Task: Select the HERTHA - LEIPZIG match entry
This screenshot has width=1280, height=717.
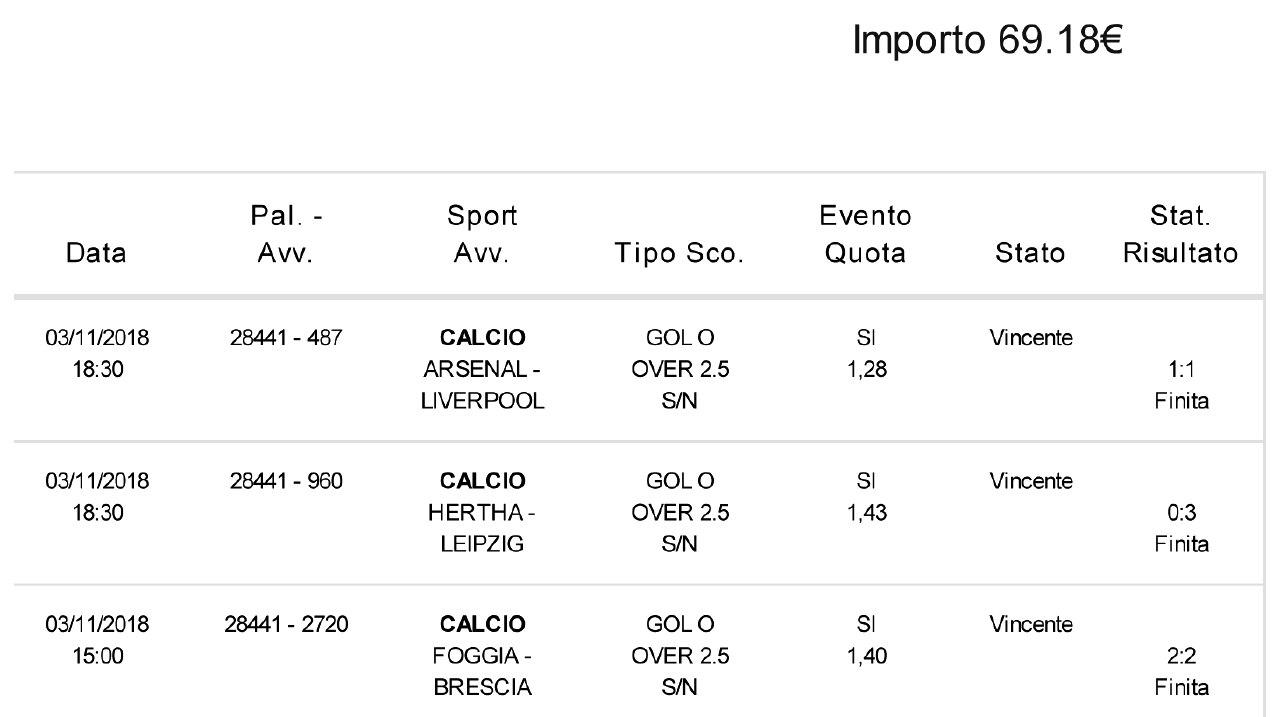Action: tap(483, 528)
